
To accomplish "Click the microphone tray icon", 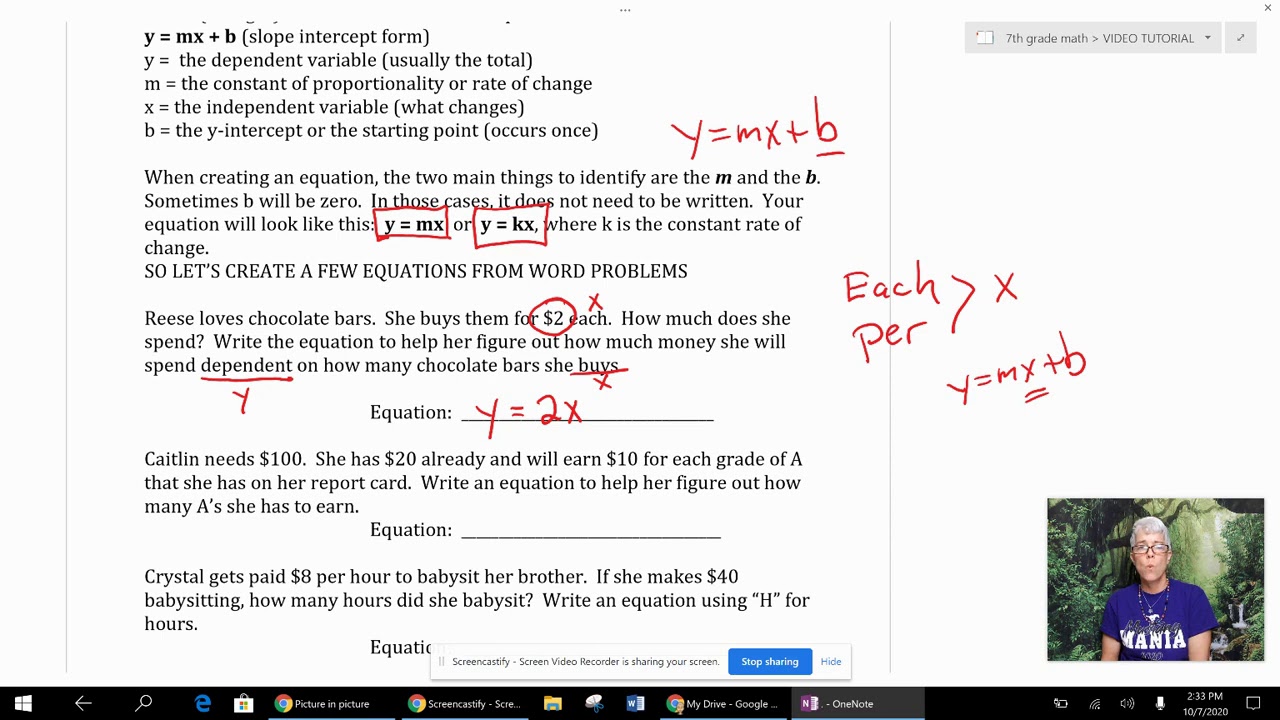I will (1160, 704).
